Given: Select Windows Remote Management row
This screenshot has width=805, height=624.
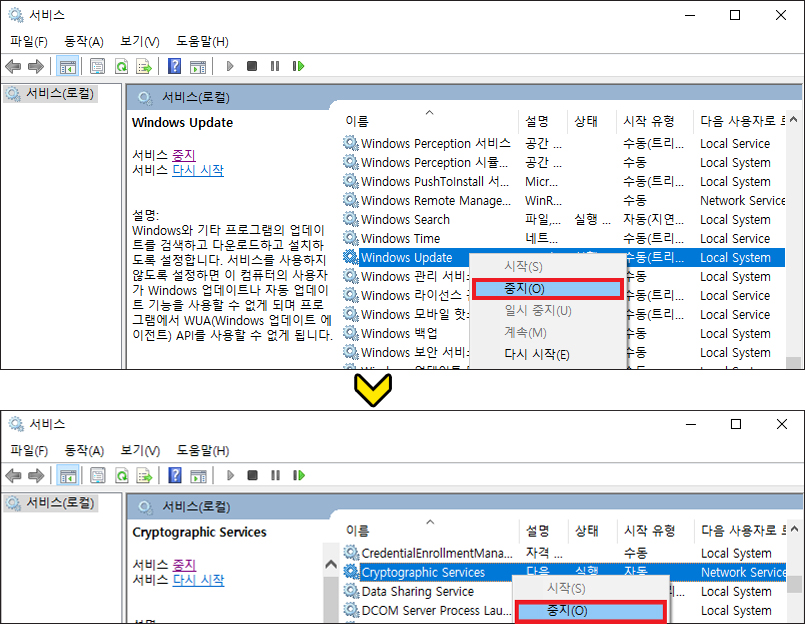Looking at the screenshot, I should click(x=564, y=200).
